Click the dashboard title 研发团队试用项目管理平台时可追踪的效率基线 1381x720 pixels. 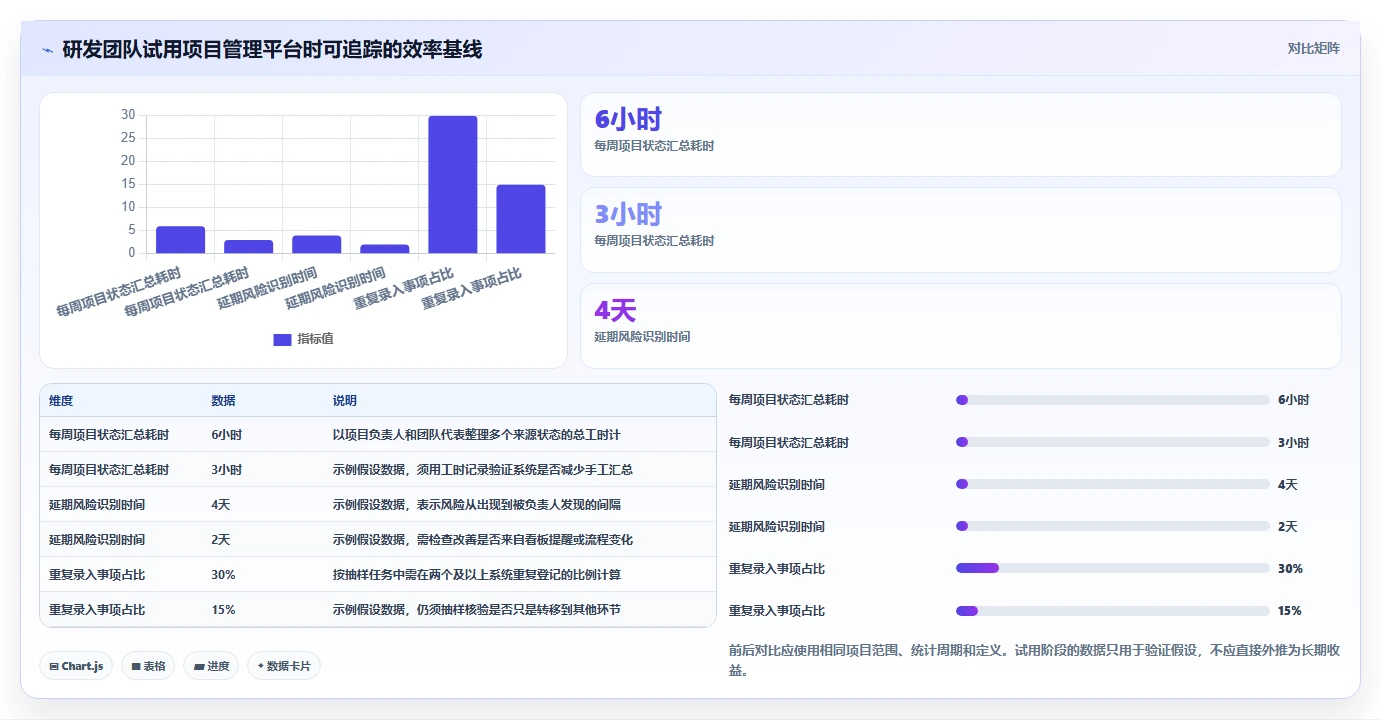(272, 49)
